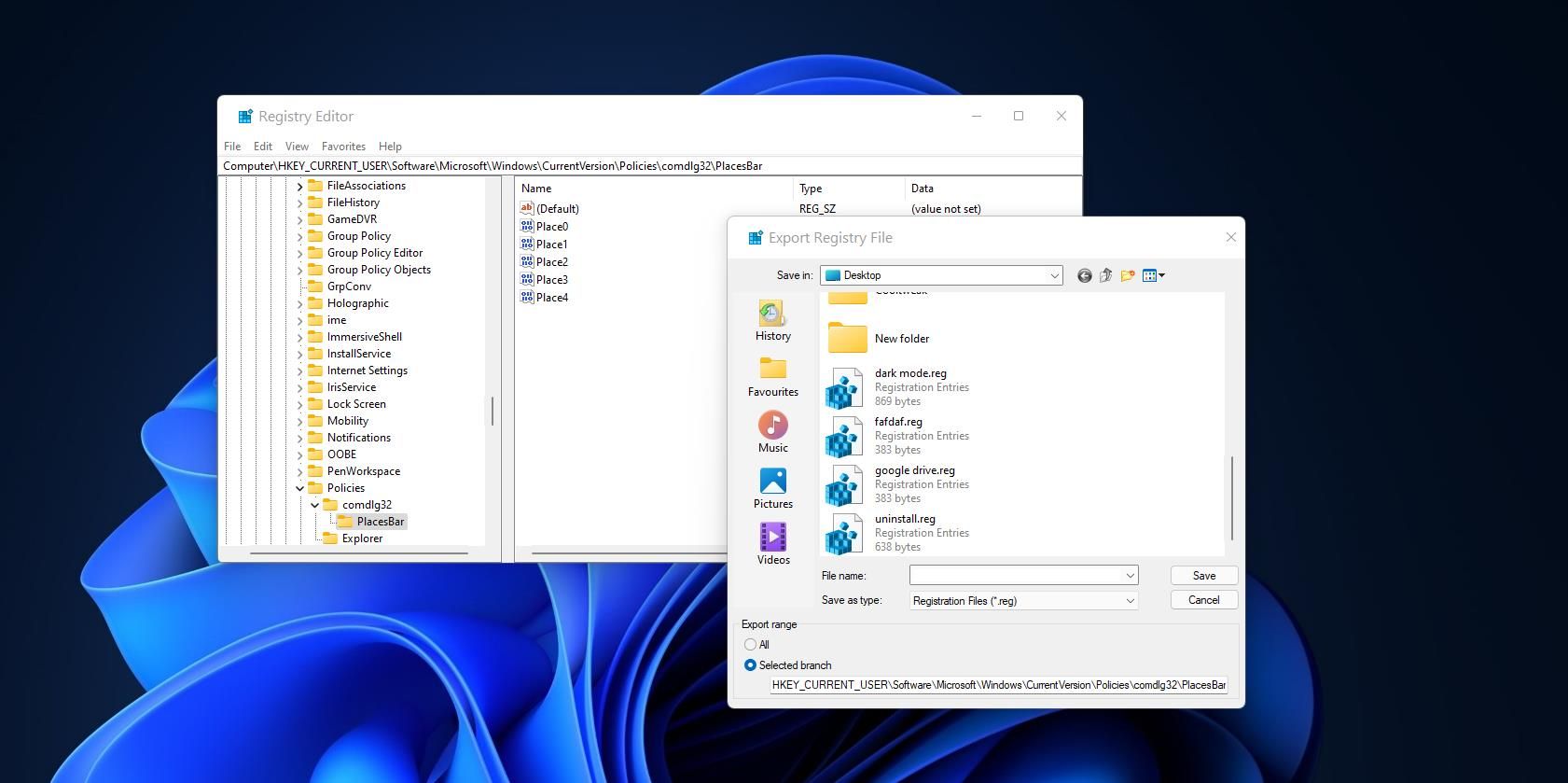The height and width of the screenshot is (783, 1568).
Task: Select the Selected branch radio option
Action: tap(750, 665)
